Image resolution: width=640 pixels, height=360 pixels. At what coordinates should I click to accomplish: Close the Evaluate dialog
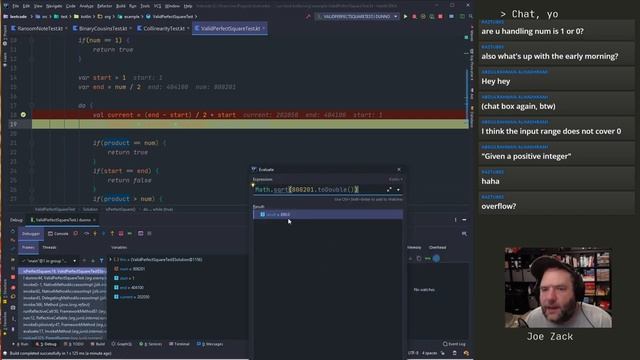(x=399, y=169)
